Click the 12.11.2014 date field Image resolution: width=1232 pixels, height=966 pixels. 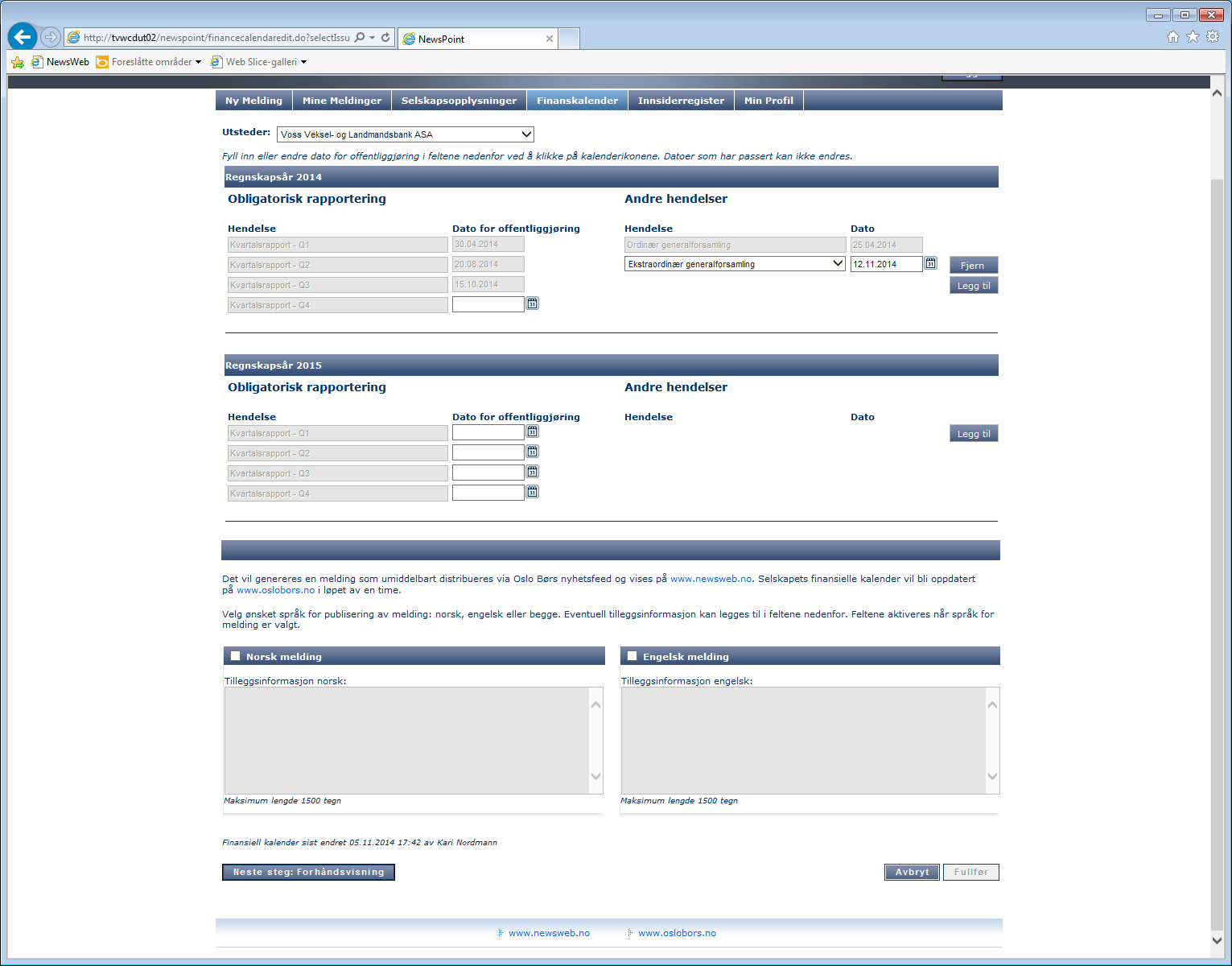pyautogui.click(x=887, y=264)
